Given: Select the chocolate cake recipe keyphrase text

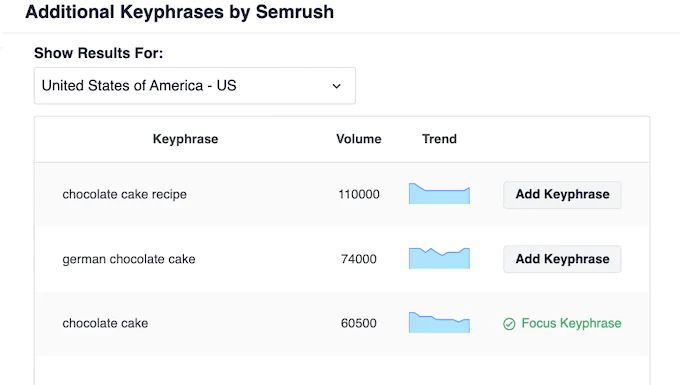Looking at the screenshot, I should pyautogui.click(x=124, y=195).
